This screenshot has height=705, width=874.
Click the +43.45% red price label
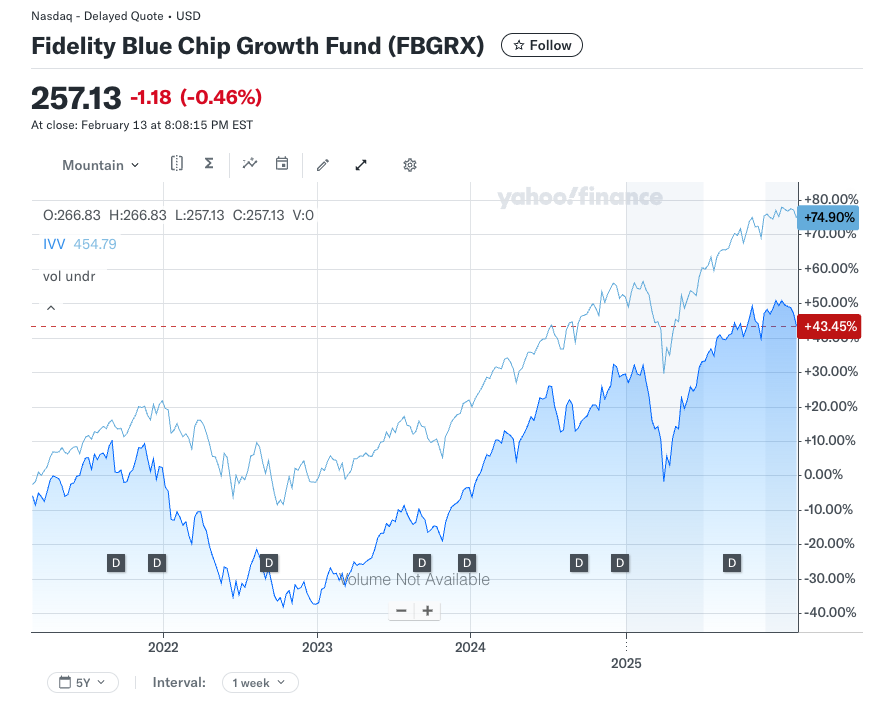coord(829,327)
